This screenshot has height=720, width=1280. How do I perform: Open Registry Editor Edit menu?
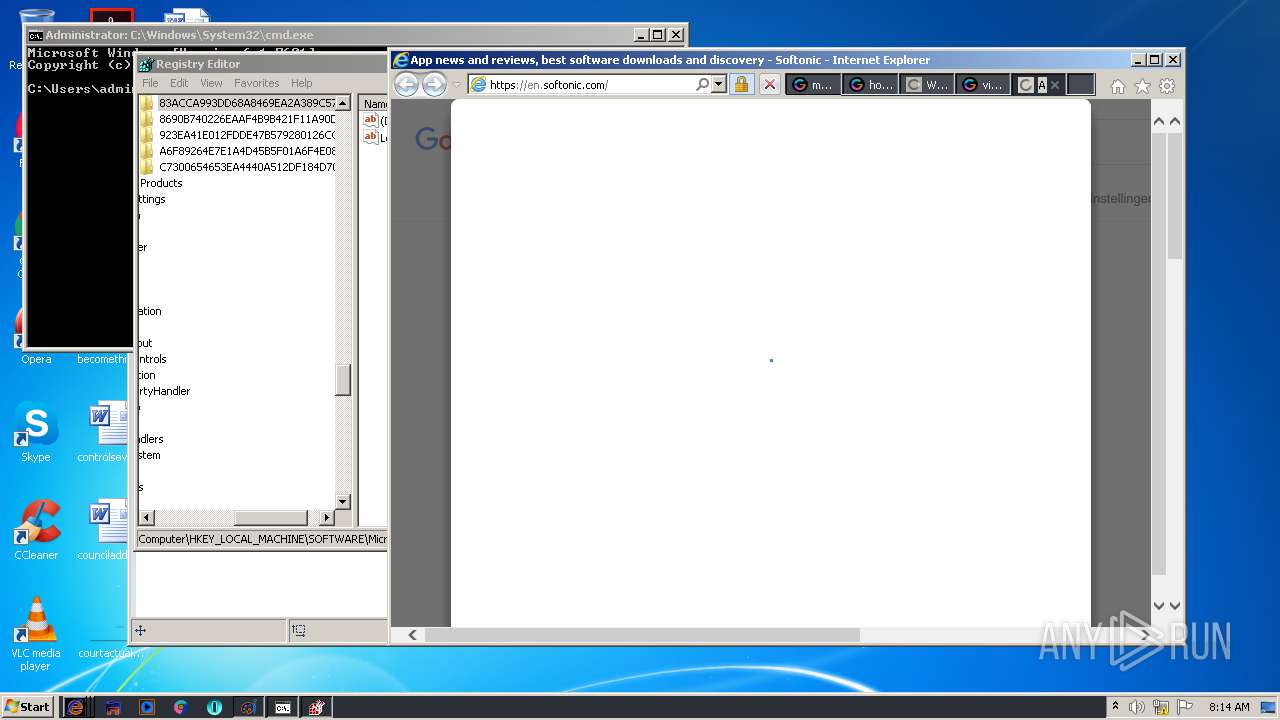click(x=179, y=83)
